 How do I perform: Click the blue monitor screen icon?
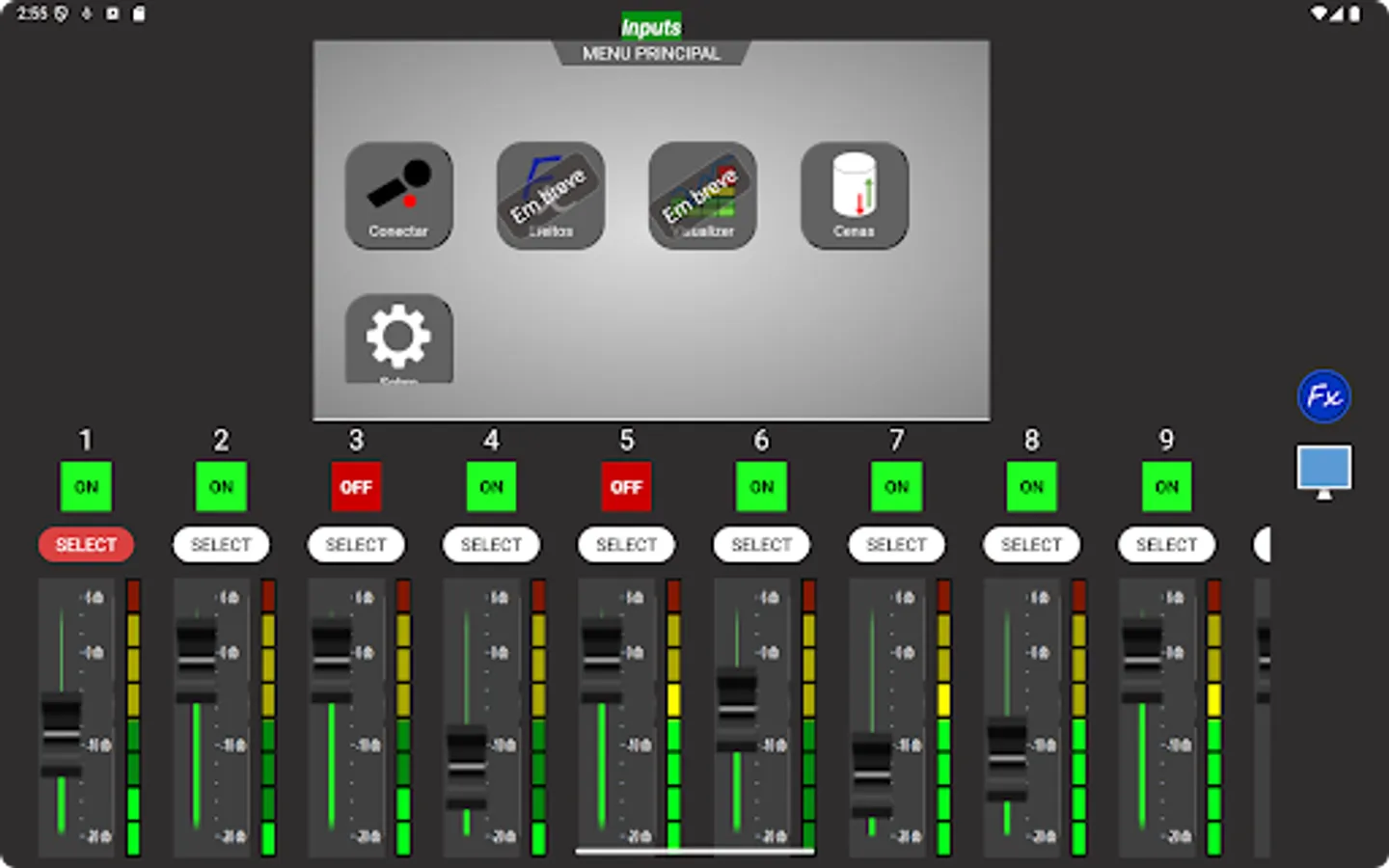(x=1323, y=471)
